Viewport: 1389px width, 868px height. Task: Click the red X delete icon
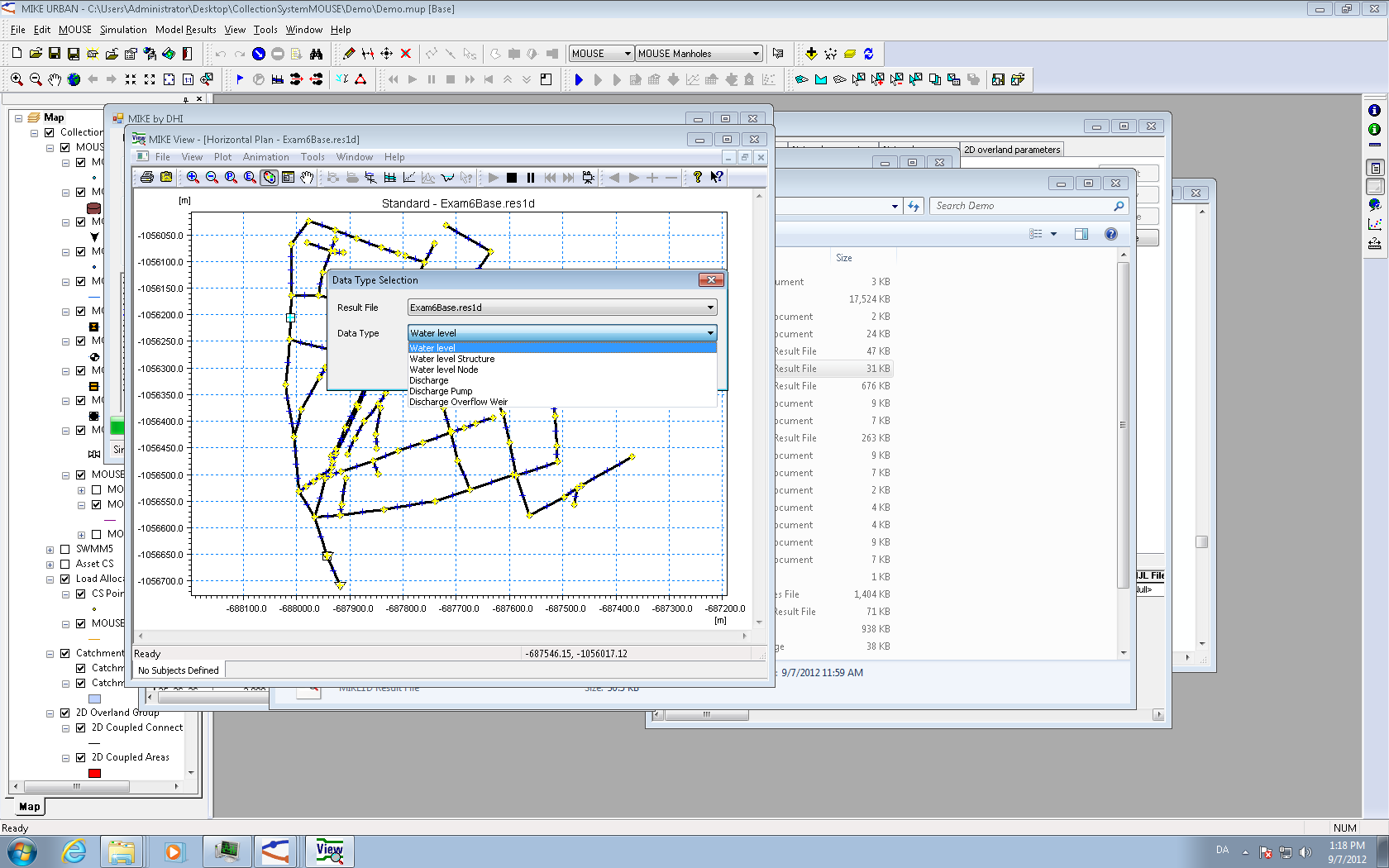(x=406, y=54)
